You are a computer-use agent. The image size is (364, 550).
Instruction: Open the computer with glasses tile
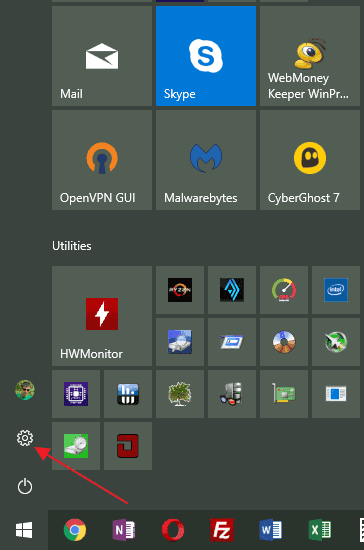[x=232, y=394]
